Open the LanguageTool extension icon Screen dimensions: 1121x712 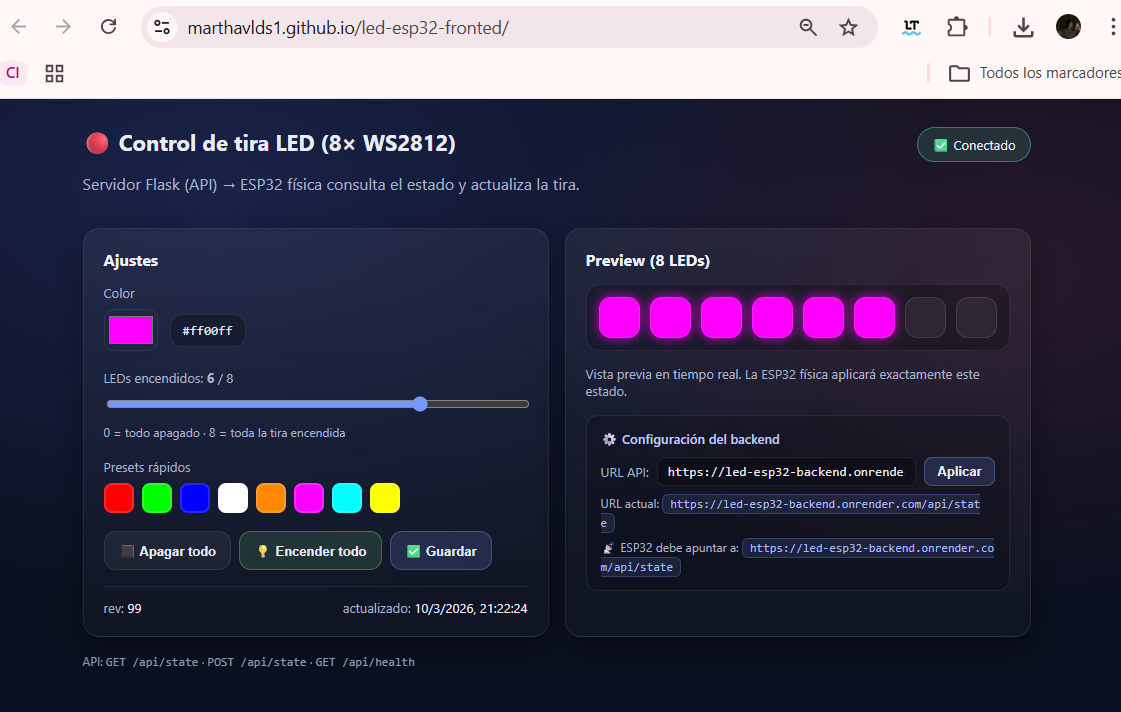click(x=912, y=28)
